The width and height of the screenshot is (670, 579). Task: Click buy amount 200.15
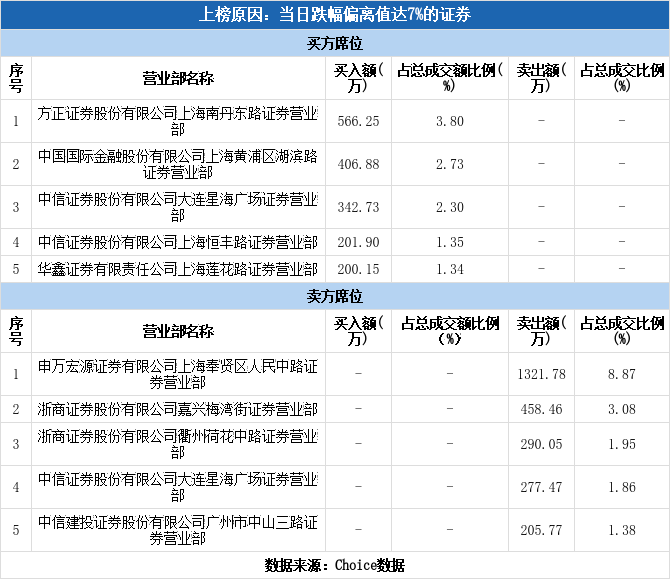click(x=358, y=269)
